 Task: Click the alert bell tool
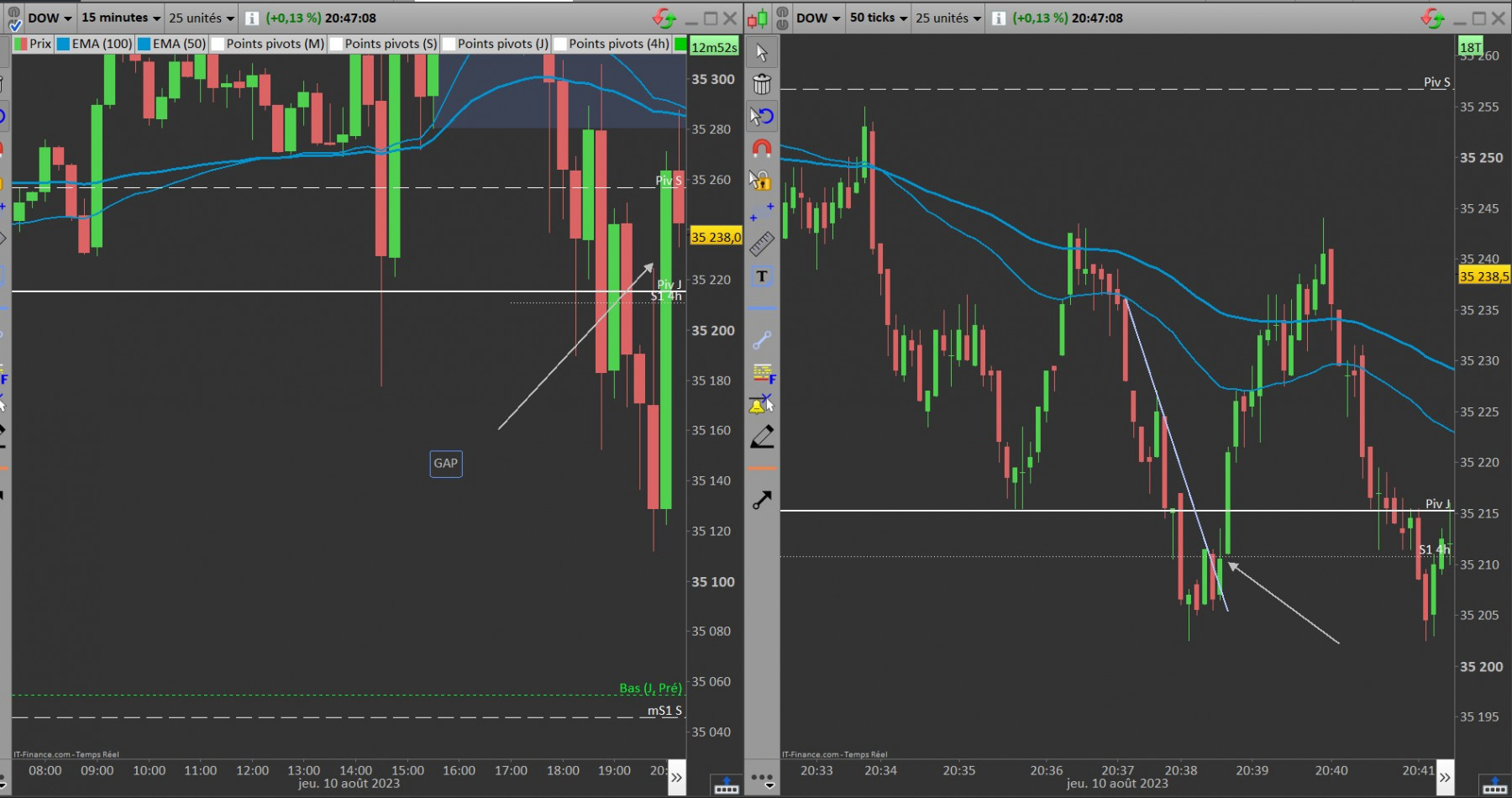(x=762, y=404)
